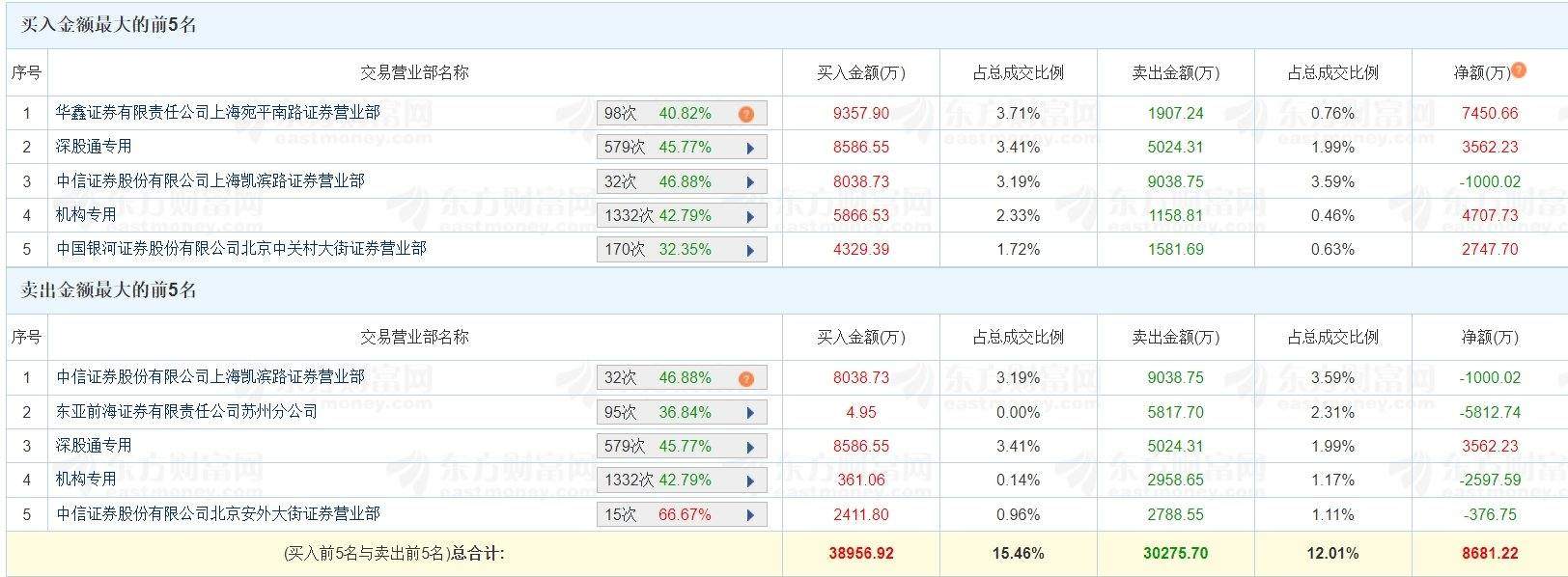Screen dimensions: 1568x577
Task: Expand the 中信证券上海凯滨路 arrow in the buy table
Action: pos(750,182)
